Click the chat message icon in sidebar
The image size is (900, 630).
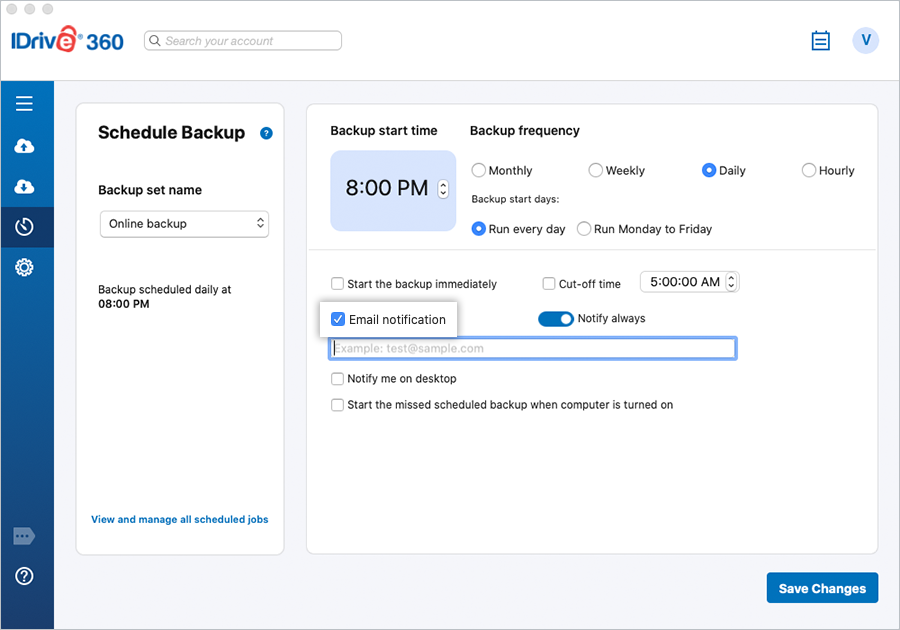(x=24, y=537)
